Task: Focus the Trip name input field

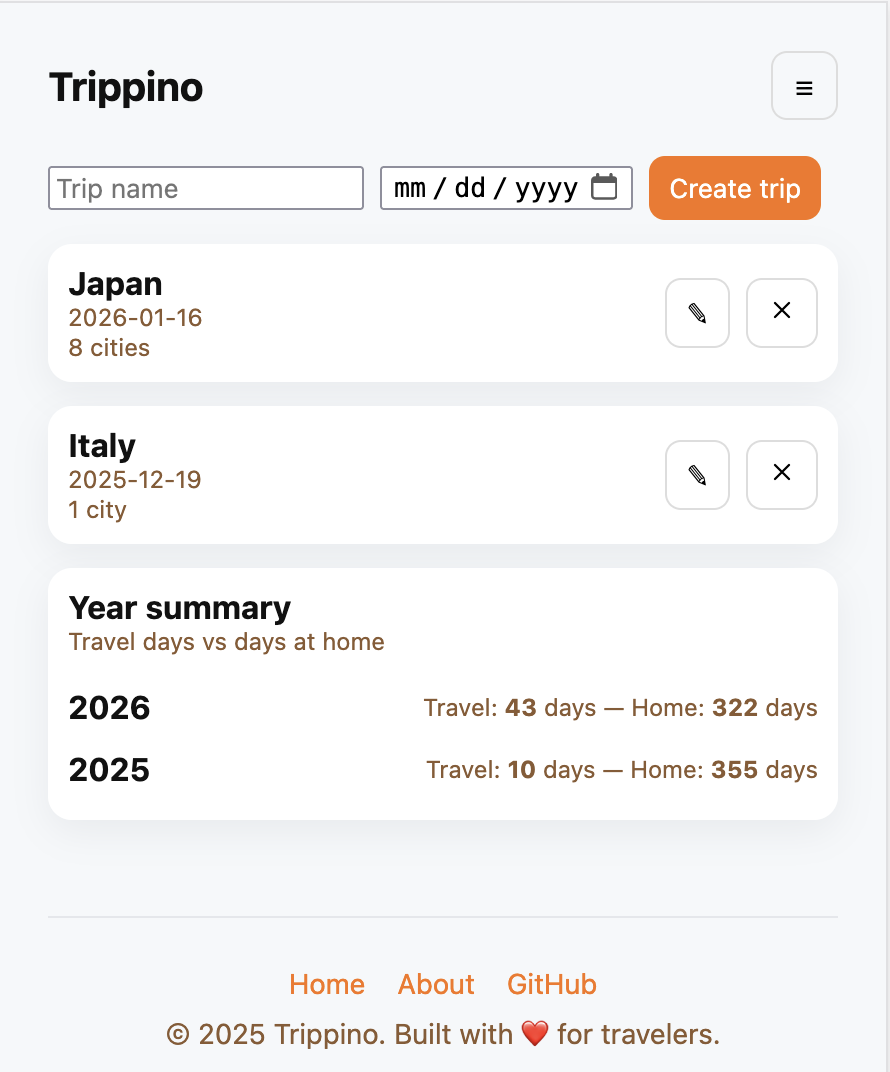Action: (x=206, y=188)
